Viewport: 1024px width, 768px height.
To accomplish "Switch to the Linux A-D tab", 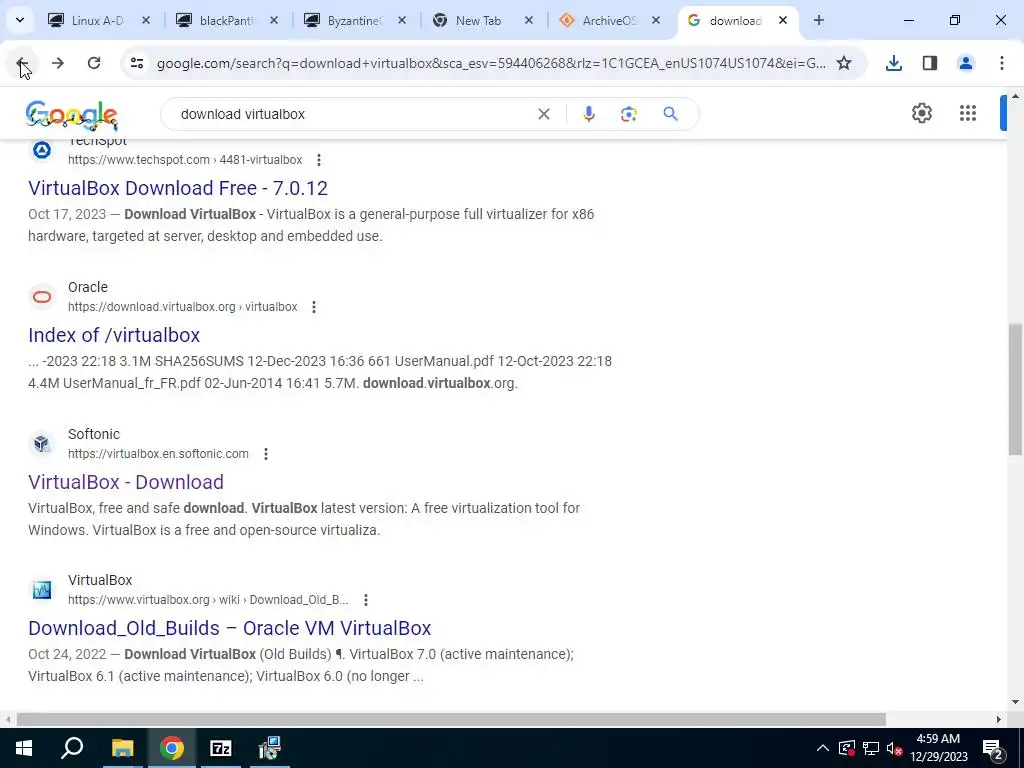I will tap(98, 21).
